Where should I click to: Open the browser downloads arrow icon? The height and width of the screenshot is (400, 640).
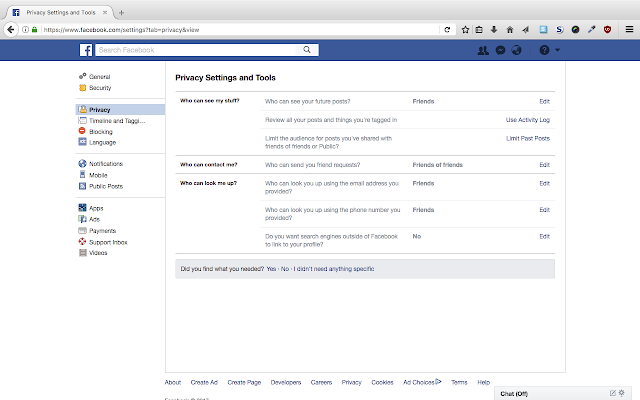tap(494, 29)
